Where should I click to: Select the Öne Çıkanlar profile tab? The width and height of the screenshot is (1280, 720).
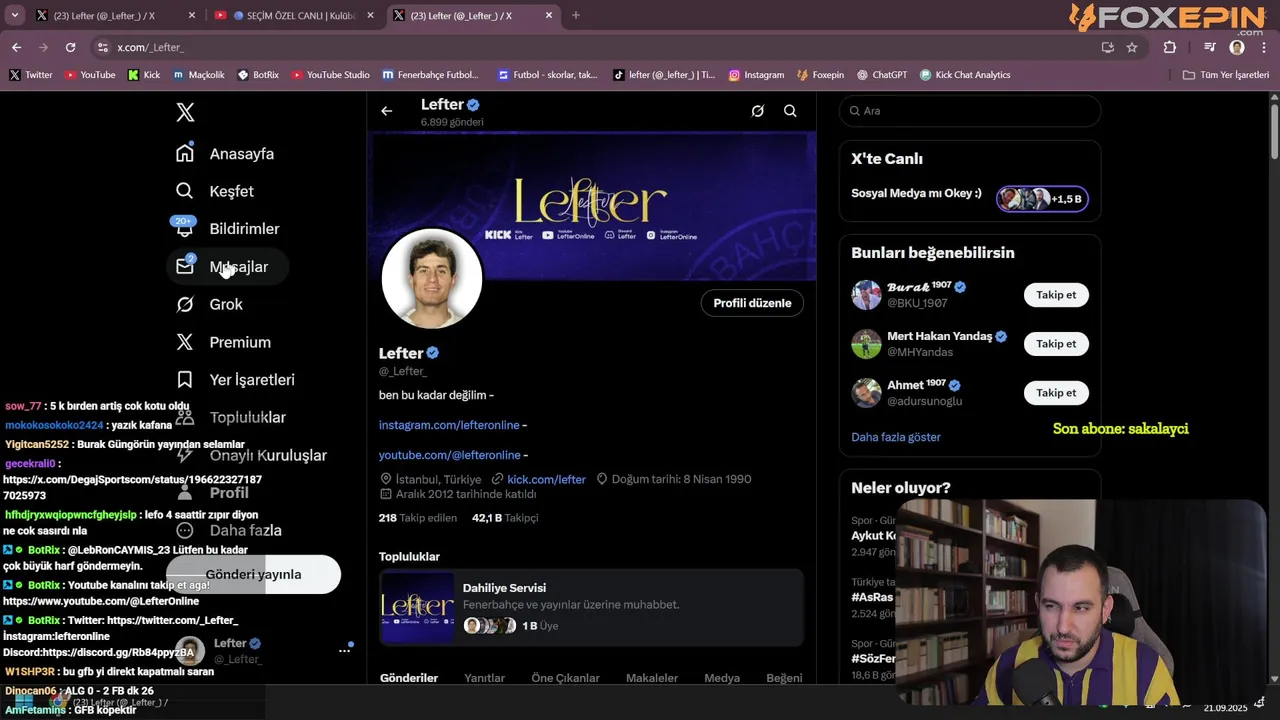pyautogui.click(x=566, y=678)
